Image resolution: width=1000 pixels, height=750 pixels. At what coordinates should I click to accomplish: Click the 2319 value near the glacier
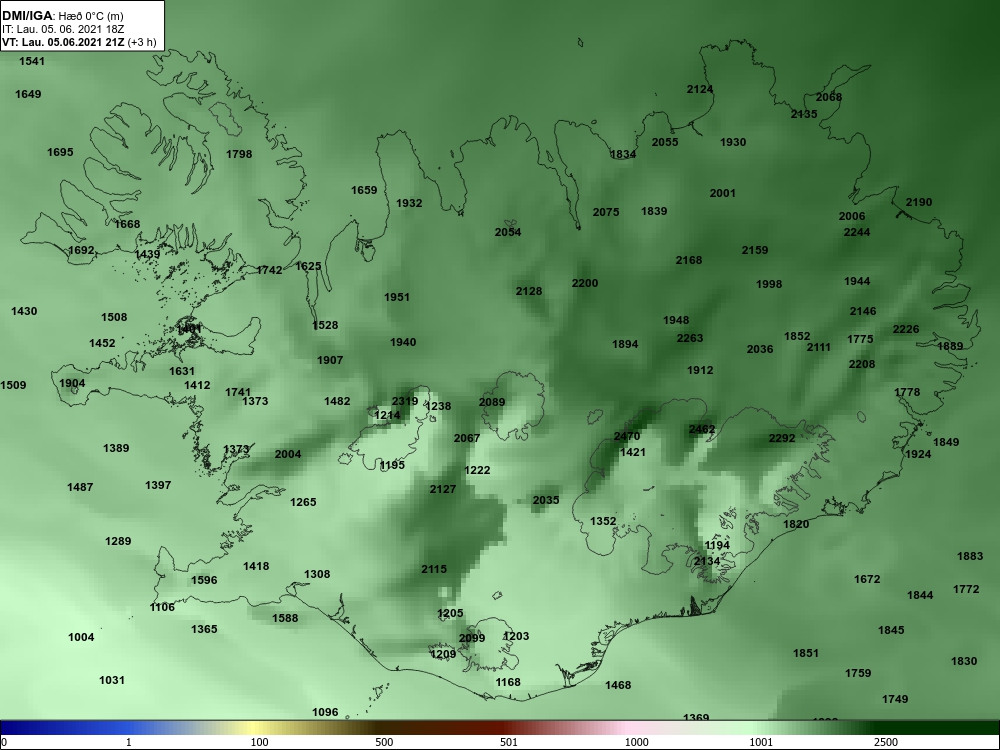(405, 401)
